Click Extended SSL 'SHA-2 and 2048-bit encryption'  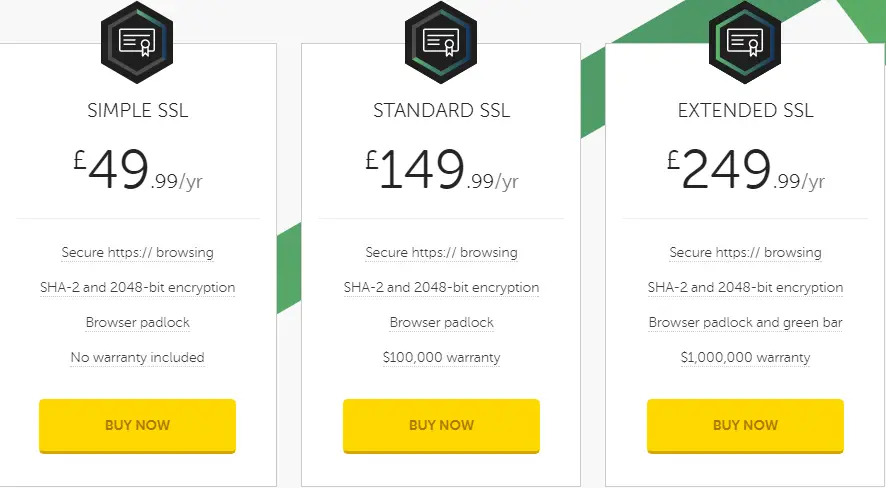point(745,287)
